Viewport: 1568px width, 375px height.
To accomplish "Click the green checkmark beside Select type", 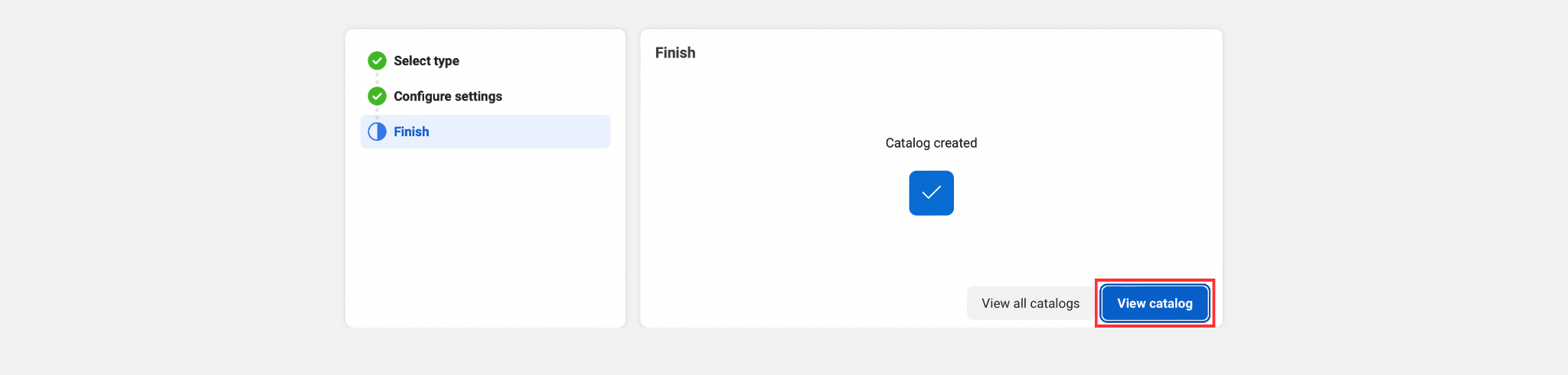I will [x=377, y=60].
